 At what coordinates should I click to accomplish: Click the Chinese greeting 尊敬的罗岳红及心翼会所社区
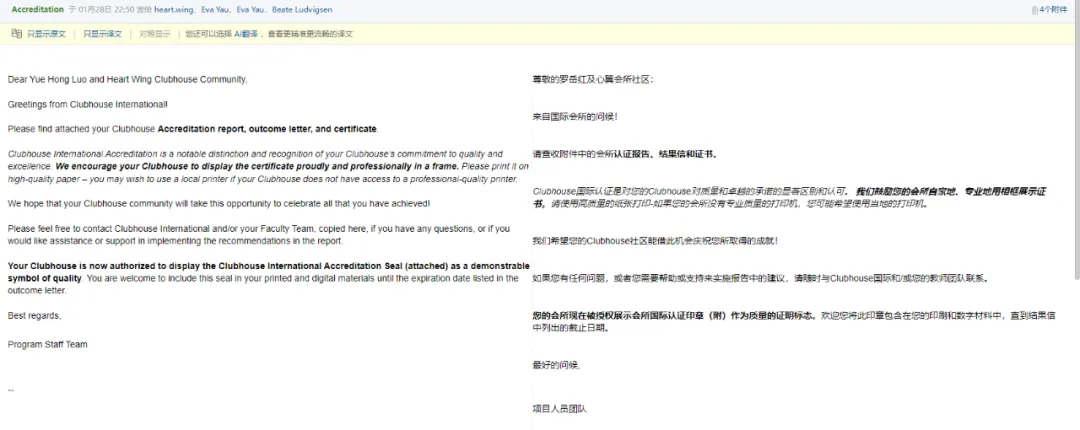[x=593, y=79]
